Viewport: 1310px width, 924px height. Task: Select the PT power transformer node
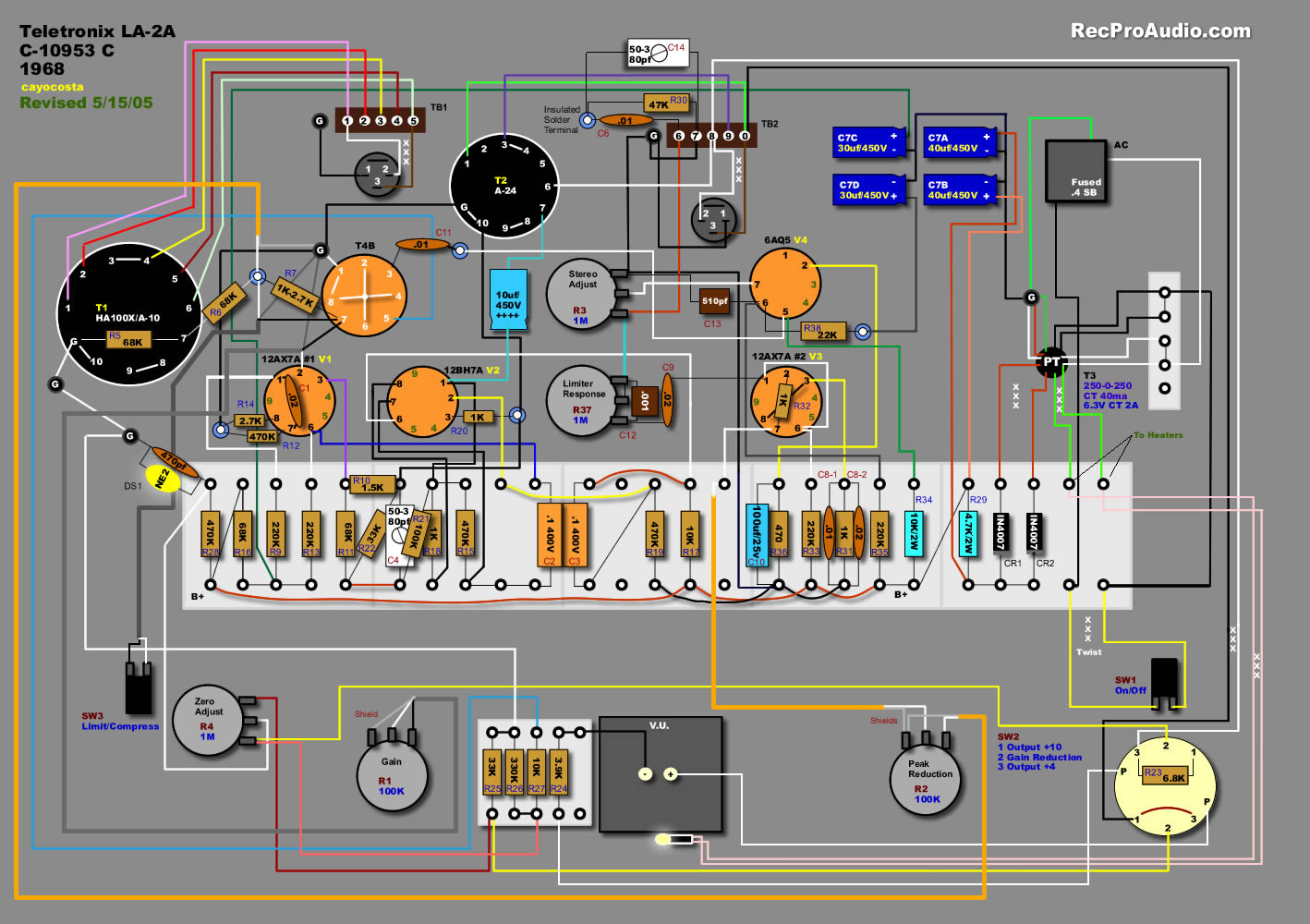pos(1051,361)
